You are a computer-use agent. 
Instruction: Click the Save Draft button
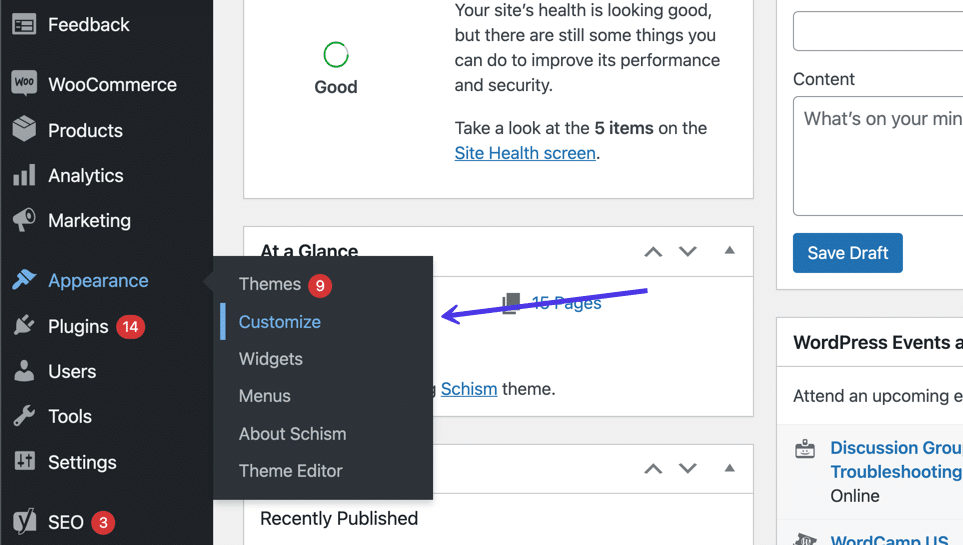point(847,253)
